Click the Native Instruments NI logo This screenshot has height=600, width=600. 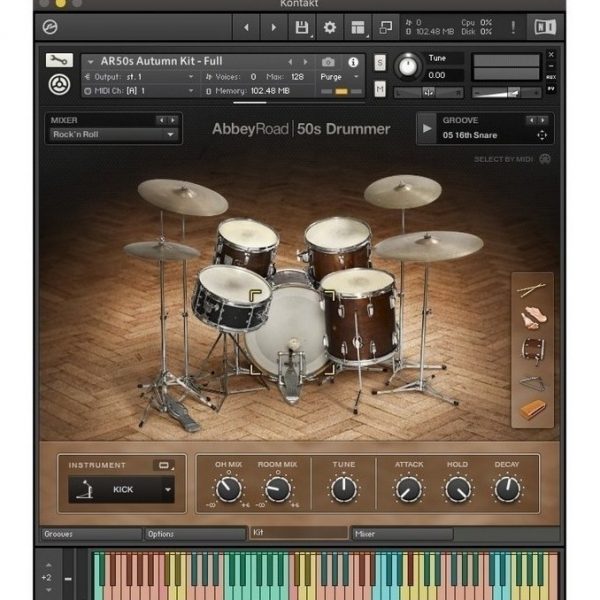pos(545,27)
